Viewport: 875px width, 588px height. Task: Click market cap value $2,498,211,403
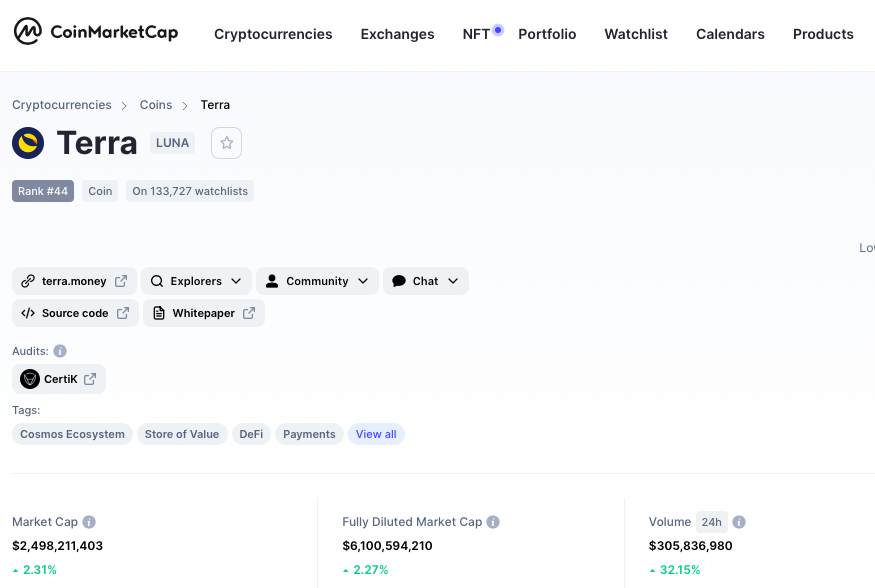(57, 546)
